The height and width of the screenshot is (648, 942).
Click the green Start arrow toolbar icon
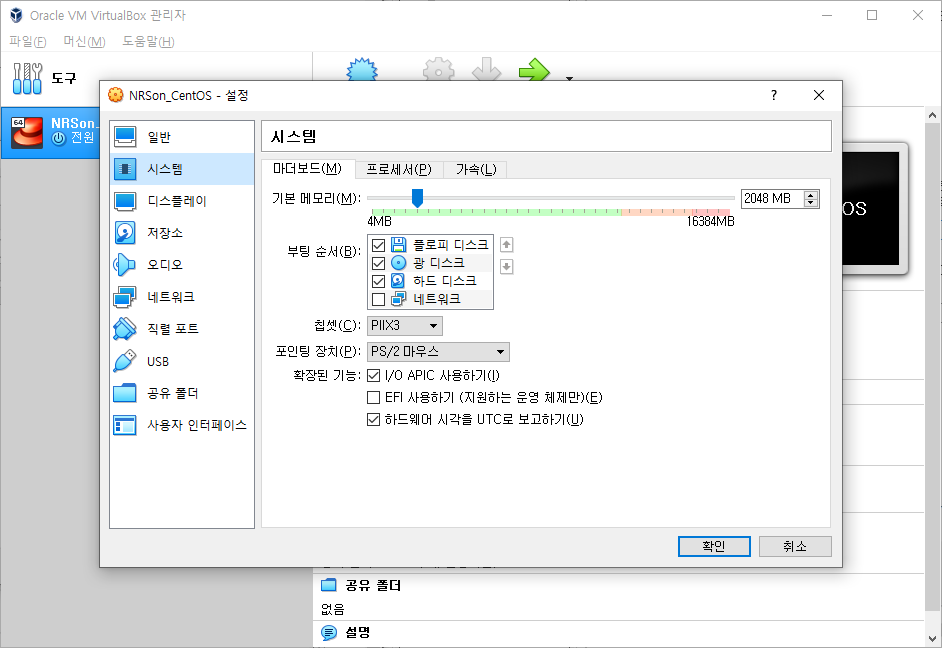tap(534, 70)
